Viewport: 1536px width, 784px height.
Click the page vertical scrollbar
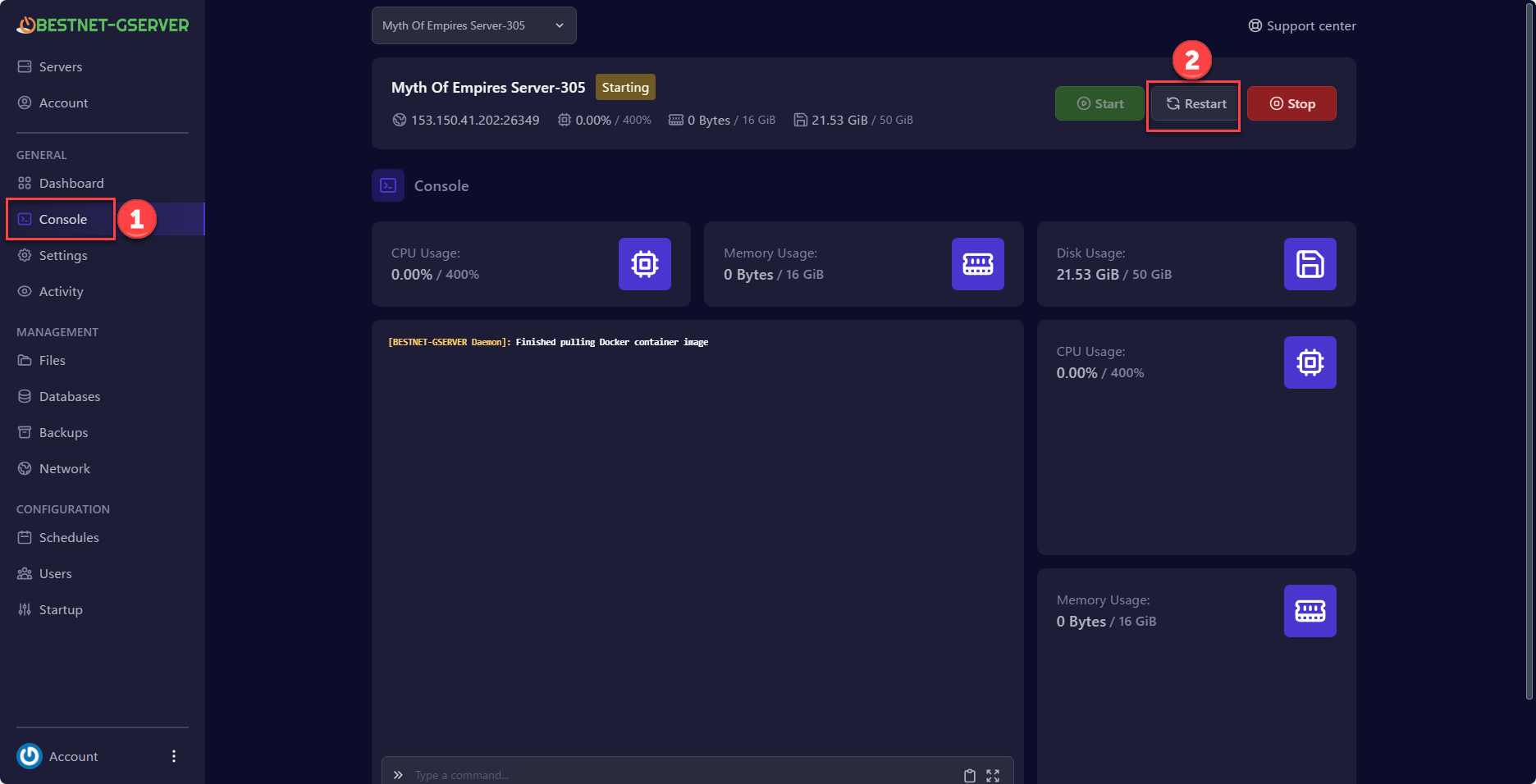1529,353
